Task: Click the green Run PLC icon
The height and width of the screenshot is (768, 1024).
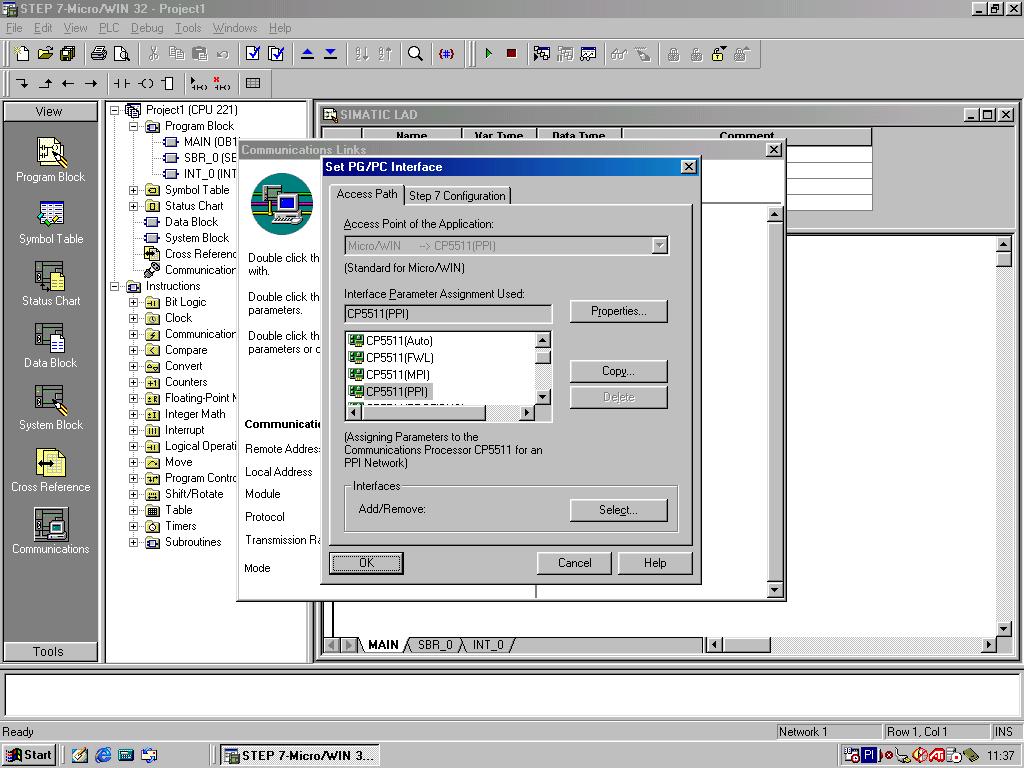Action: click(488, 54)
